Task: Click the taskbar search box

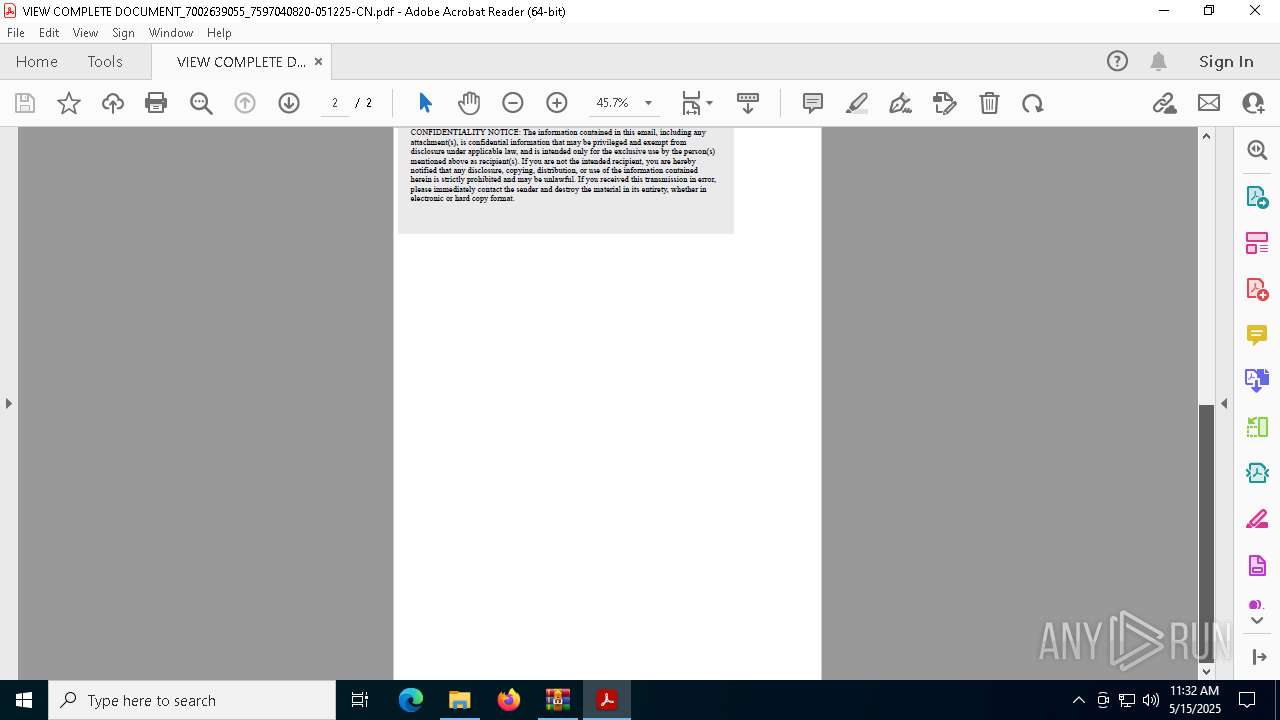Action: (x=192, y=700)
